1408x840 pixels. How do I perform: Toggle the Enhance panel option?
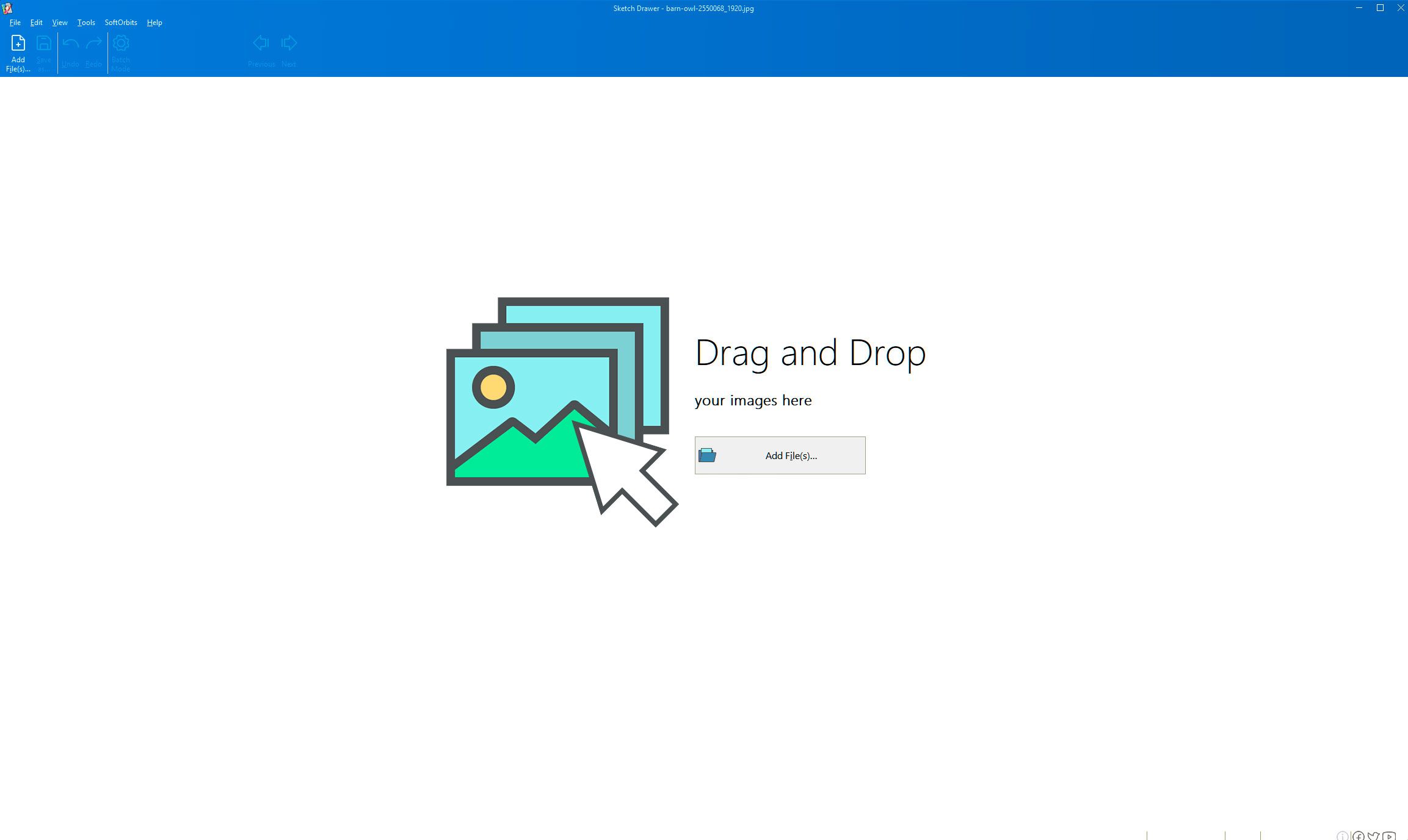(x=59, y=22)
